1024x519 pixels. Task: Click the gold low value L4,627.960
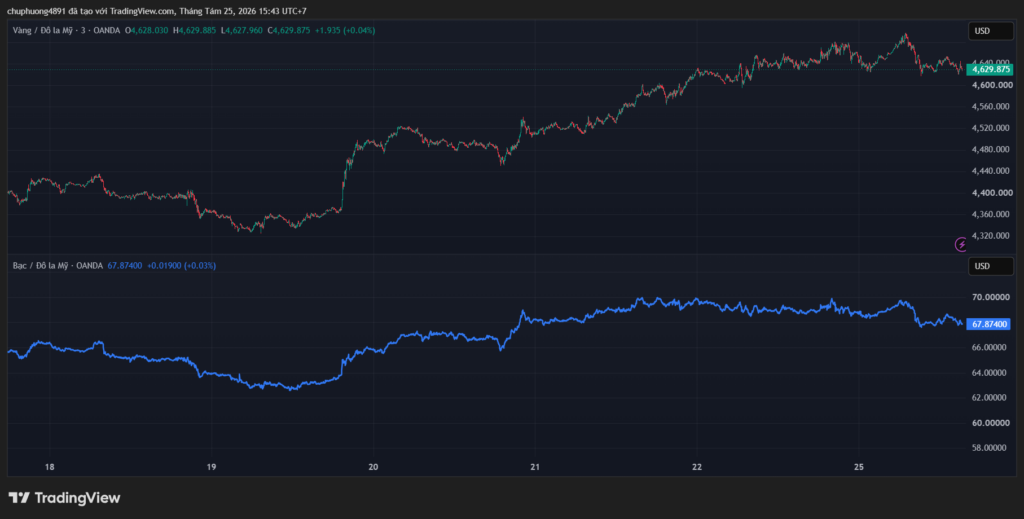(242, 30)
